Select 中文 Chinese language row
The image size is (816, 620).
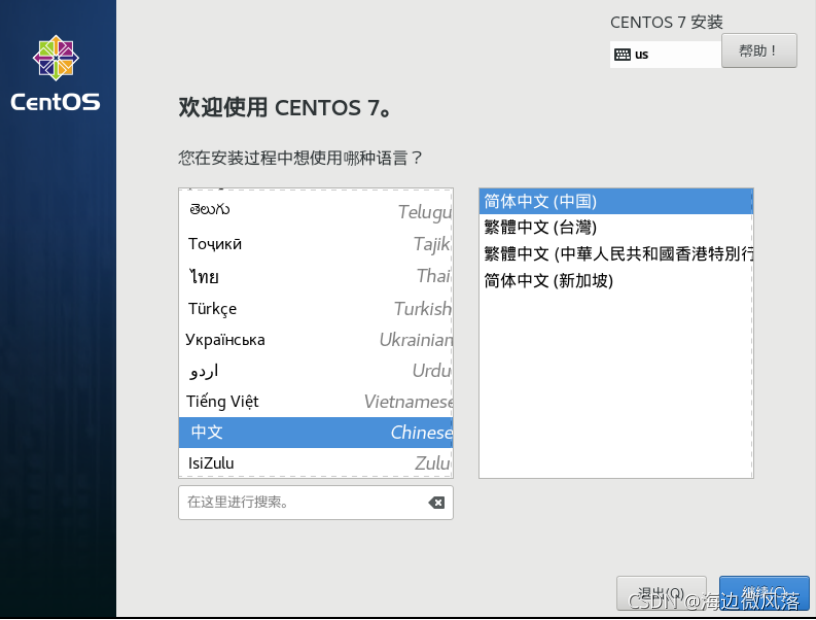coord(315,432)
